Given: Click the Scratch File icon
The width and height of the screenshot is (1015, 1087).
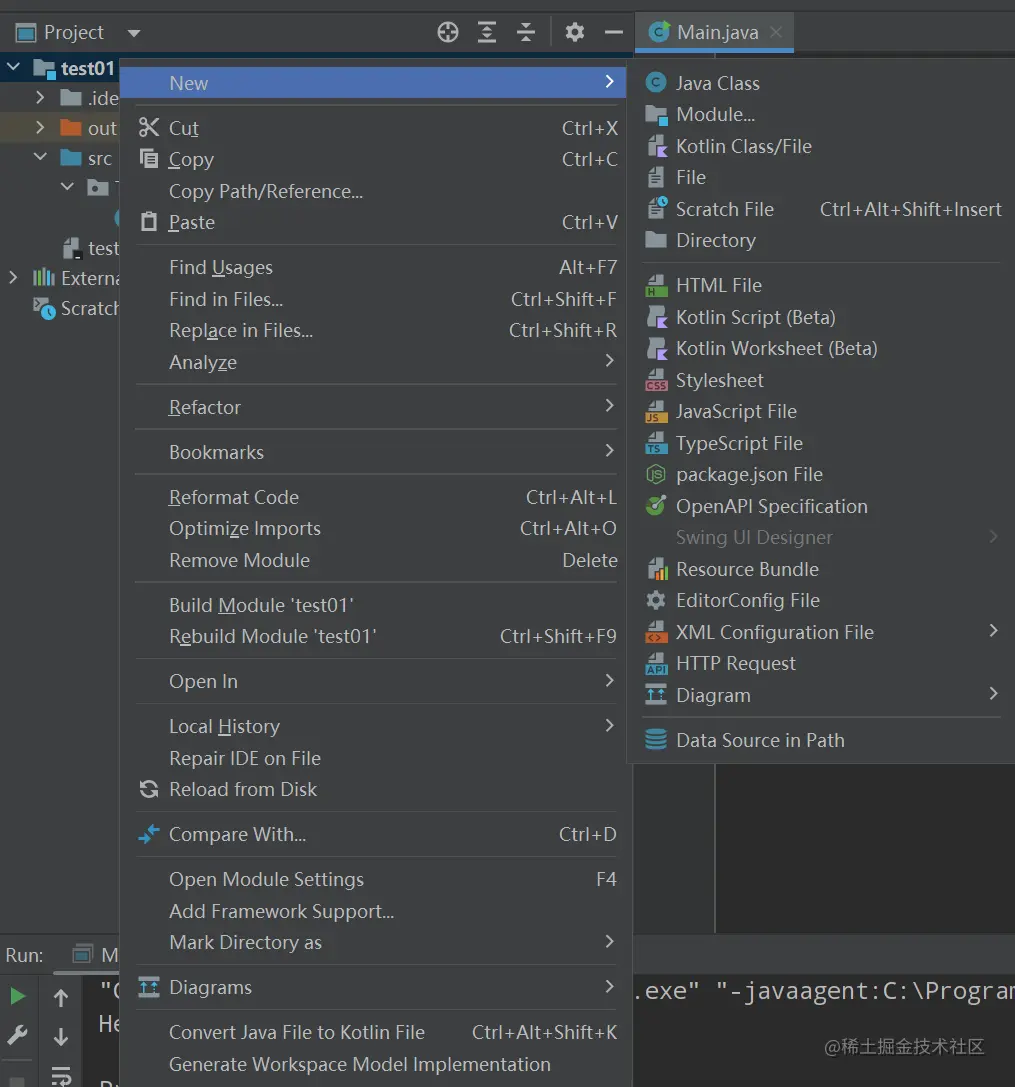Looking at the screenshot, I should [x=656, y=209].
